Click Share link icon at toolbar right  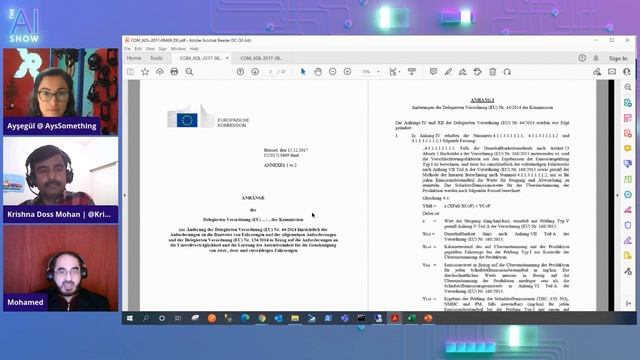pyautogui.click(x=597, y=72)
